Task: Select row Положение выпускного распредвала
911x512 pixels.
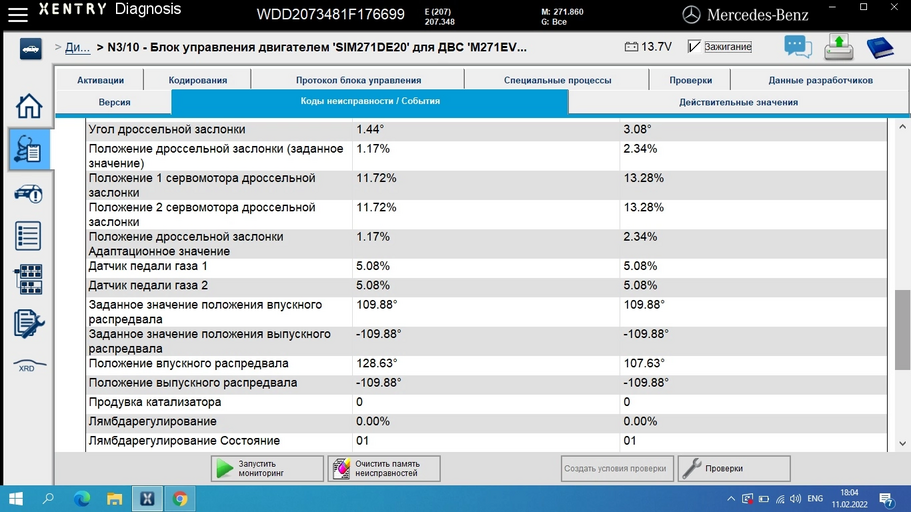Action: tap(486, 383)
